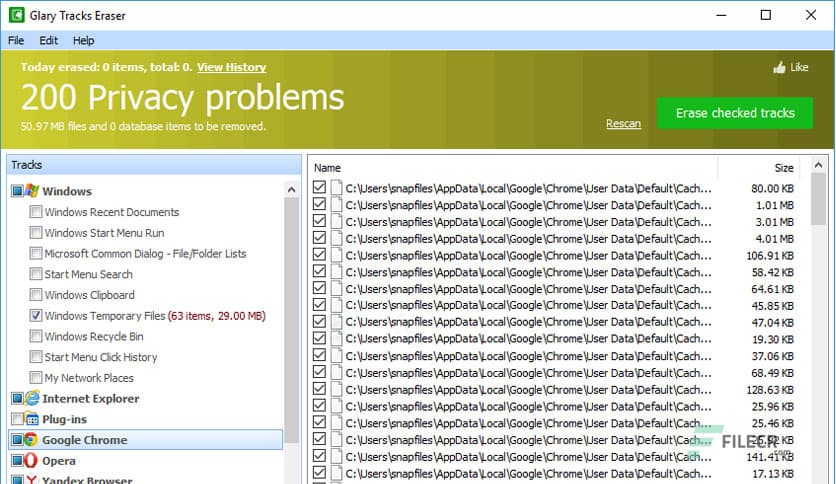Click the Internet Explorer icon
836x484 pixels.
pos(32,398)
